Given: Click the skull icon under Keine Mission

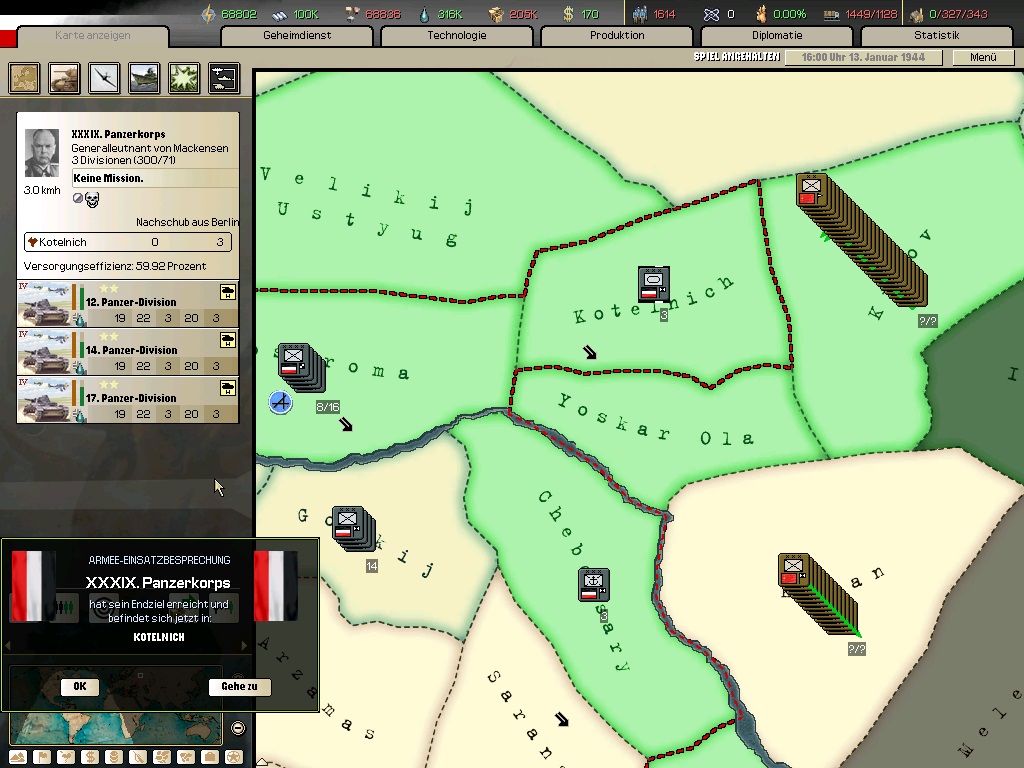Looking at the screenshot, I should click(92, 200).
